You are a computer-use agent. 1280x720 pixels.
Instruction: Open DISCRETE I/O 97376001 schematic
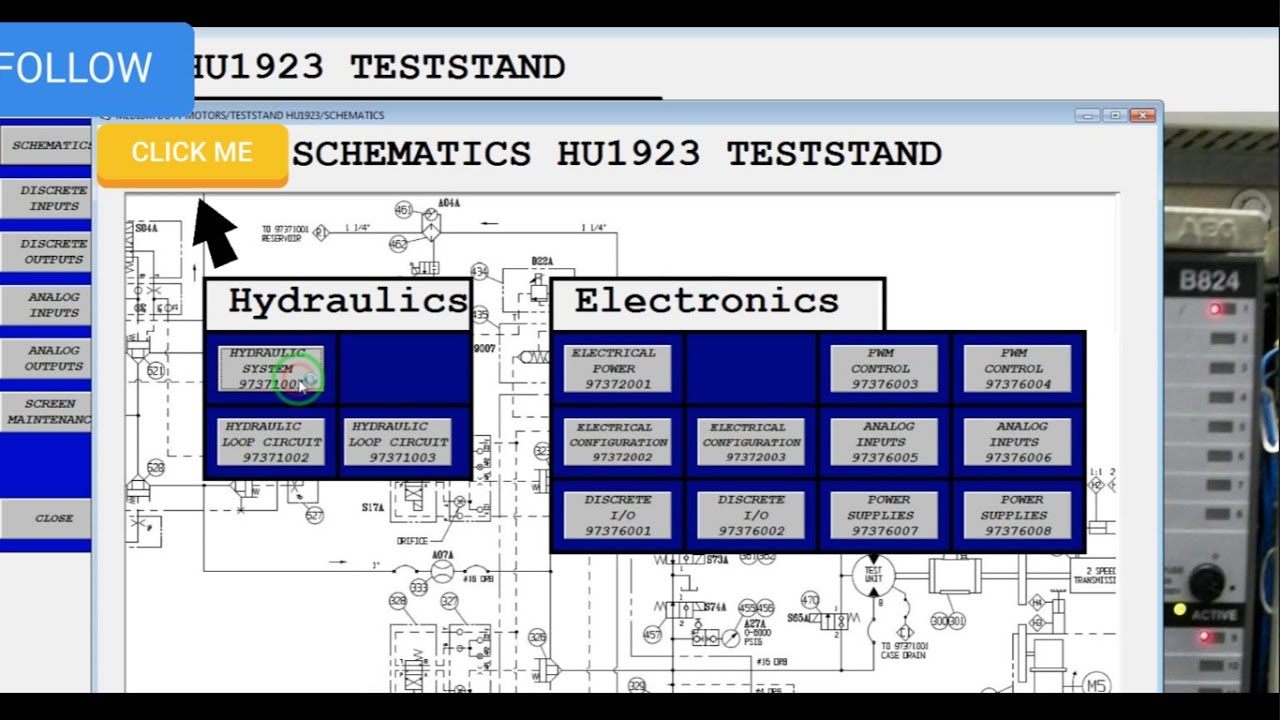pyautogui.click(x=617, y=515)
